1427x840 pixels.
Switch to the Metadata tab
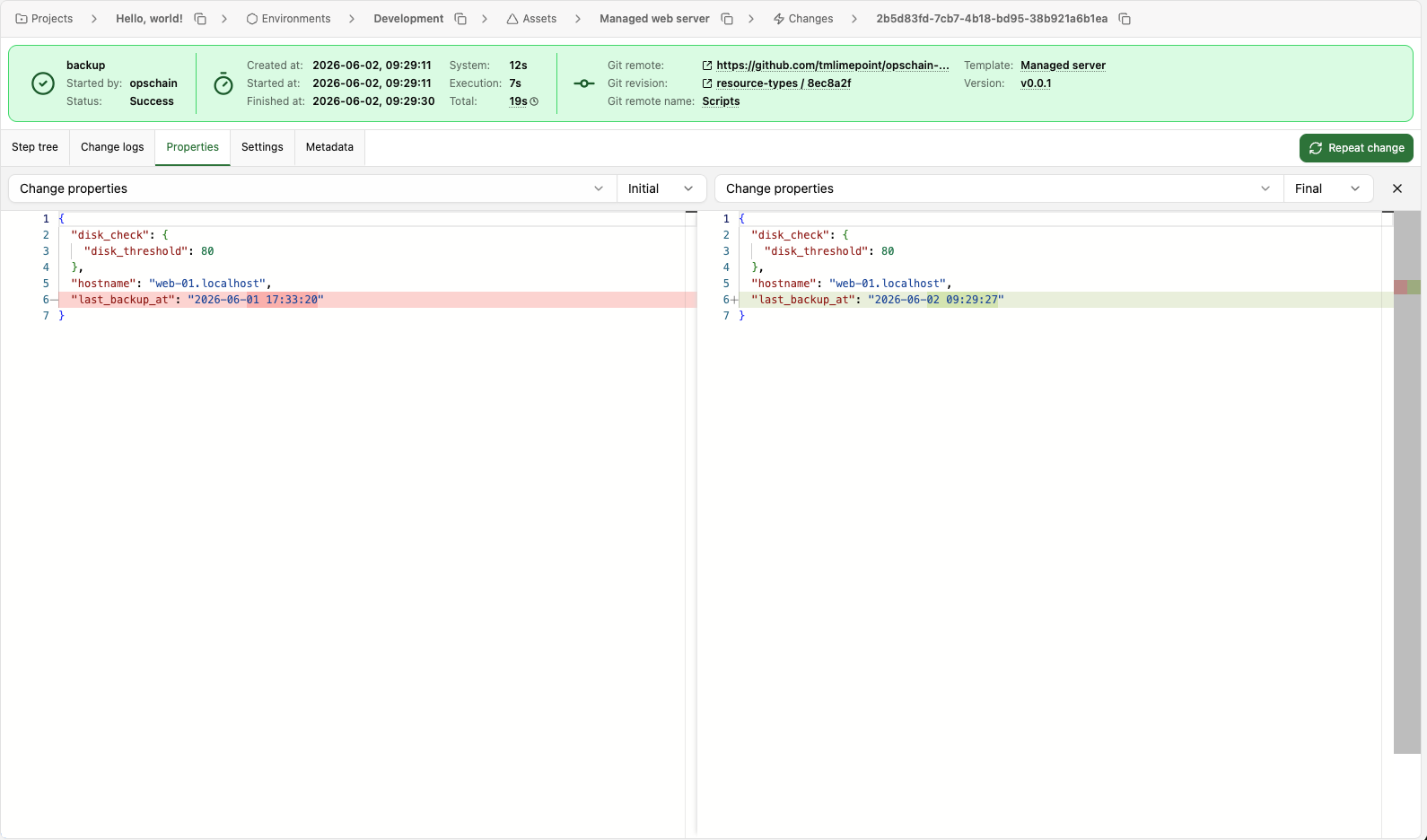tap(329, 147)
